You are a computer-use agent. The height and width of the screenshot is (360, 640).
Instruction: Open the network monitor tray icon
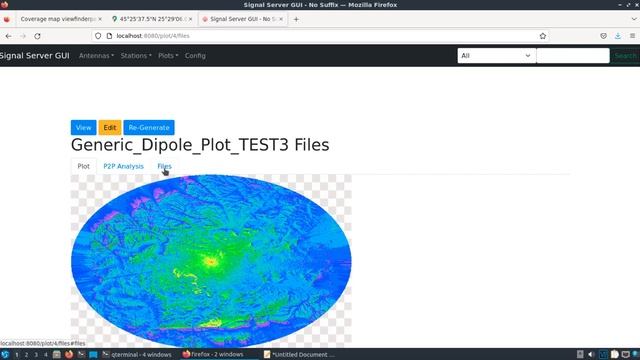603,354
